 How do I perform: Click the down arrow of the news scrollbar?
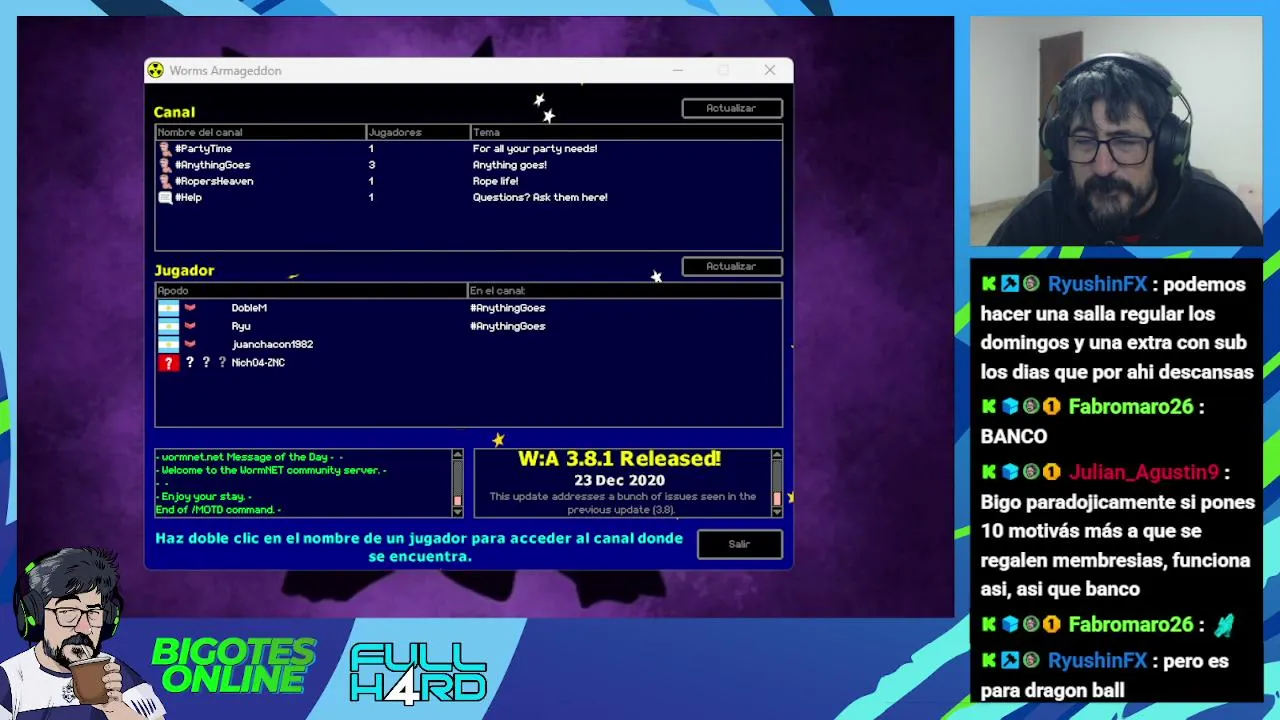[x=777, y=511]
